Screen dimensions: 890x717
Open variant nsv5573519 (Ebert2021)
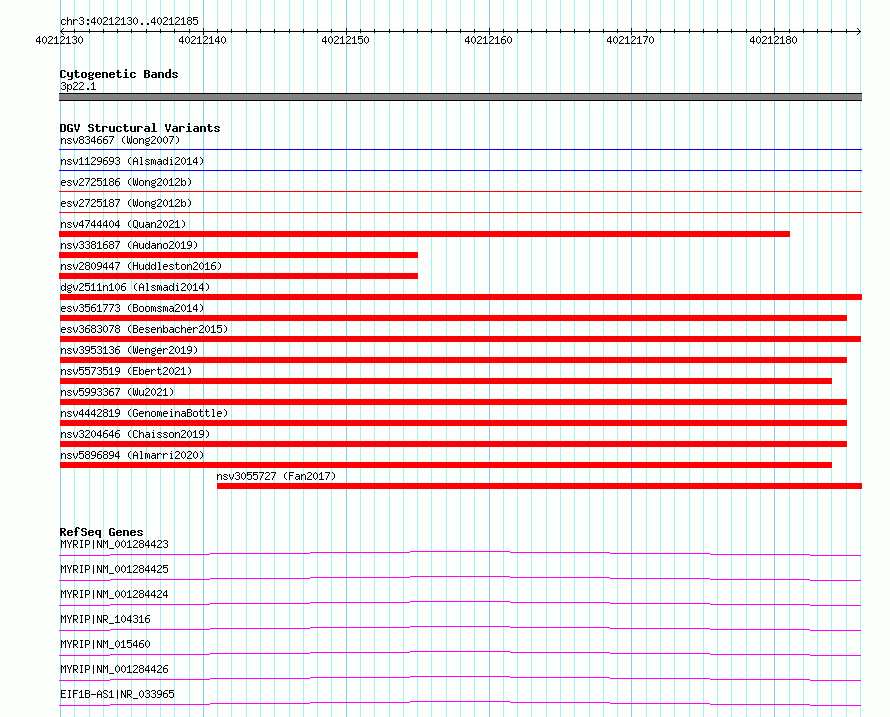[x=126, y=371]
